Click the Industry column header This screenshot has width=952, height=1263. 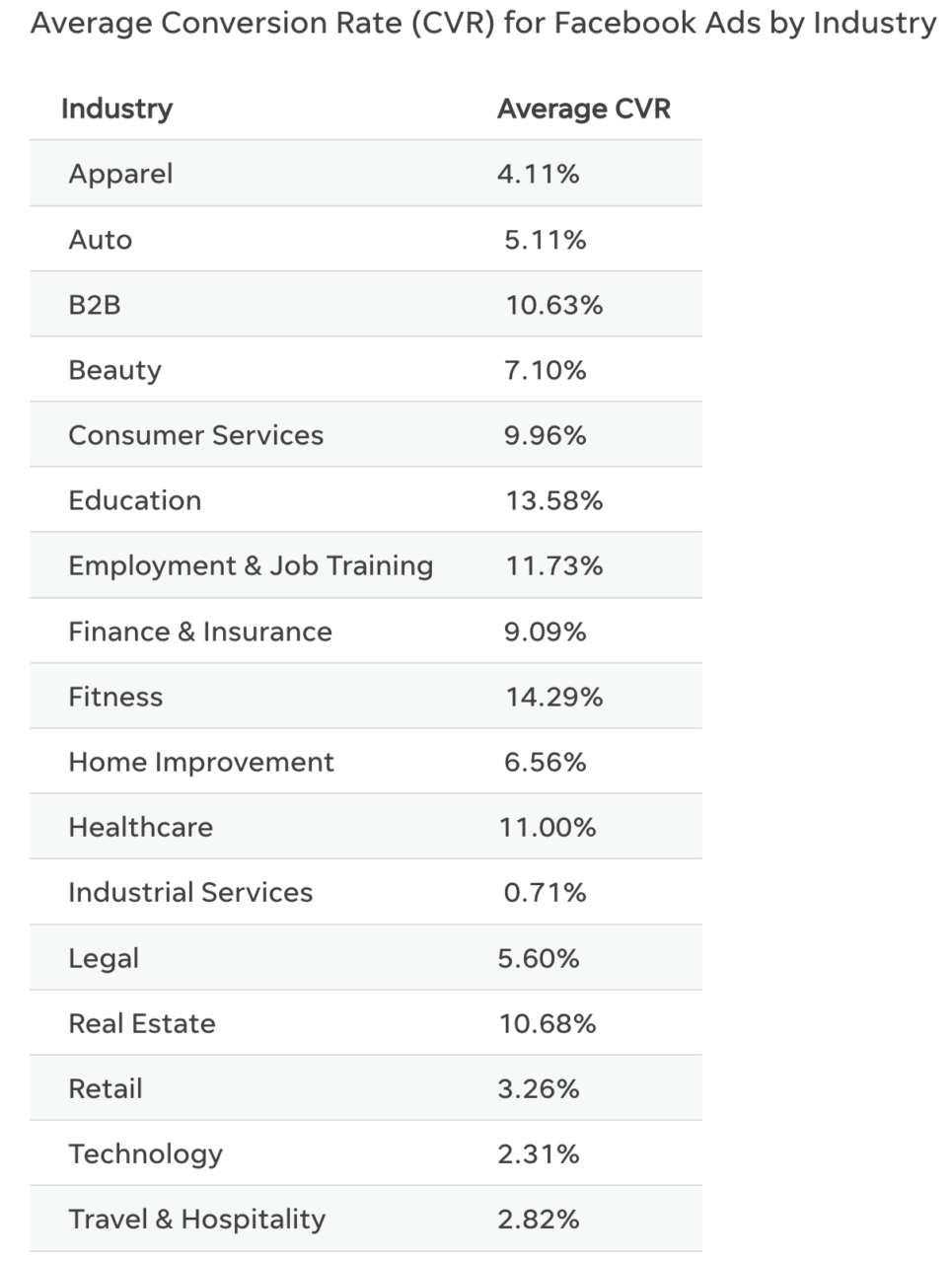coord(116,109)
